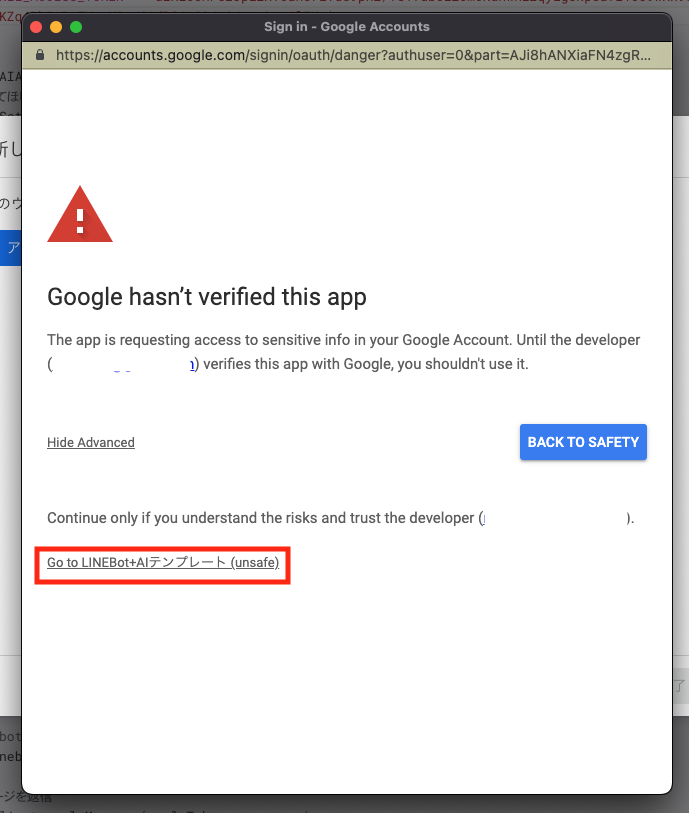The image size is (689, 813).
Task: Zoom window with the green button
Action: point(76,27)
